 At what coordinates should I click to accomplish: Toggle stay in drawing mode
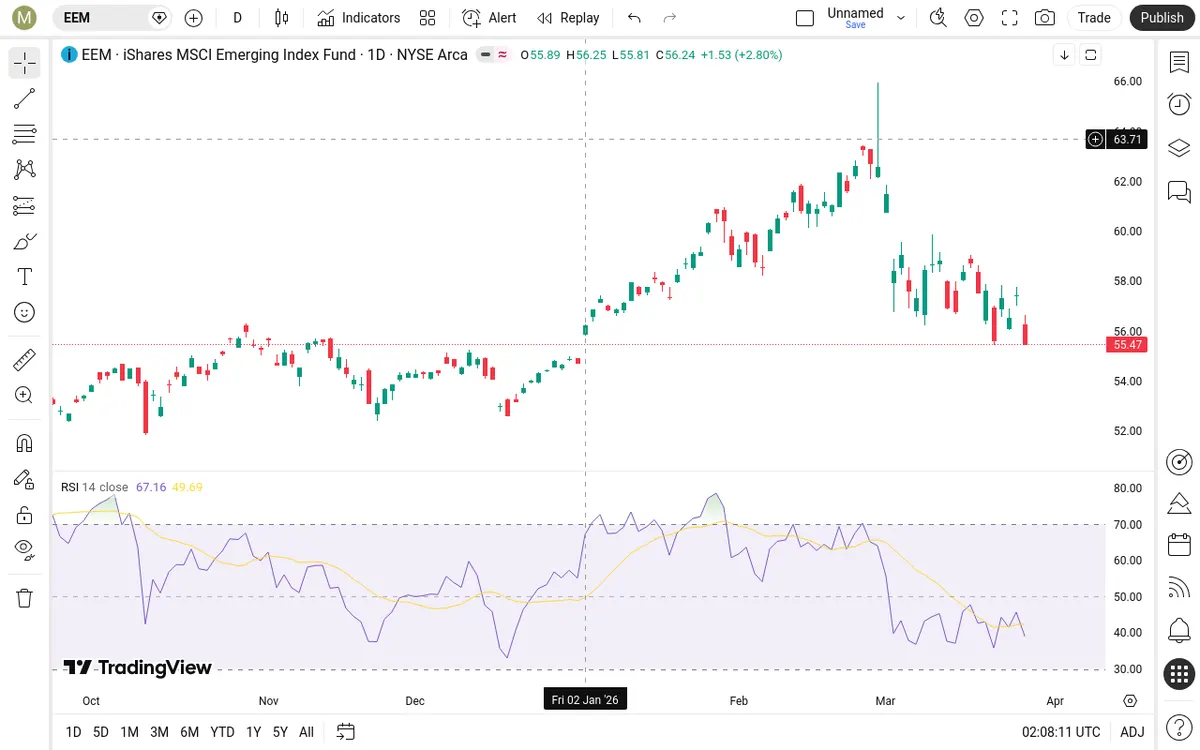click(x=25, y=479)
